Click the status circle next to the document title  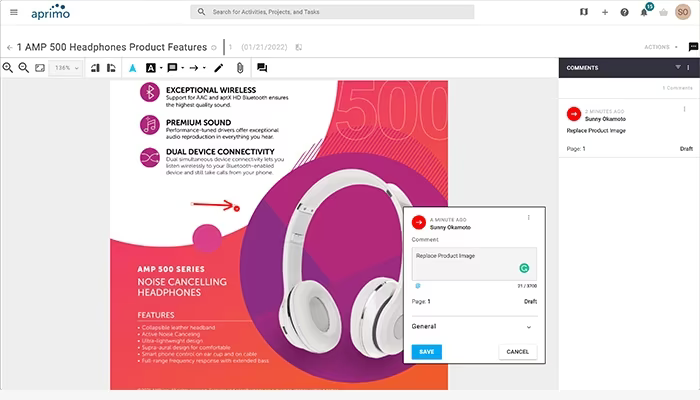[x=214, y=48]
